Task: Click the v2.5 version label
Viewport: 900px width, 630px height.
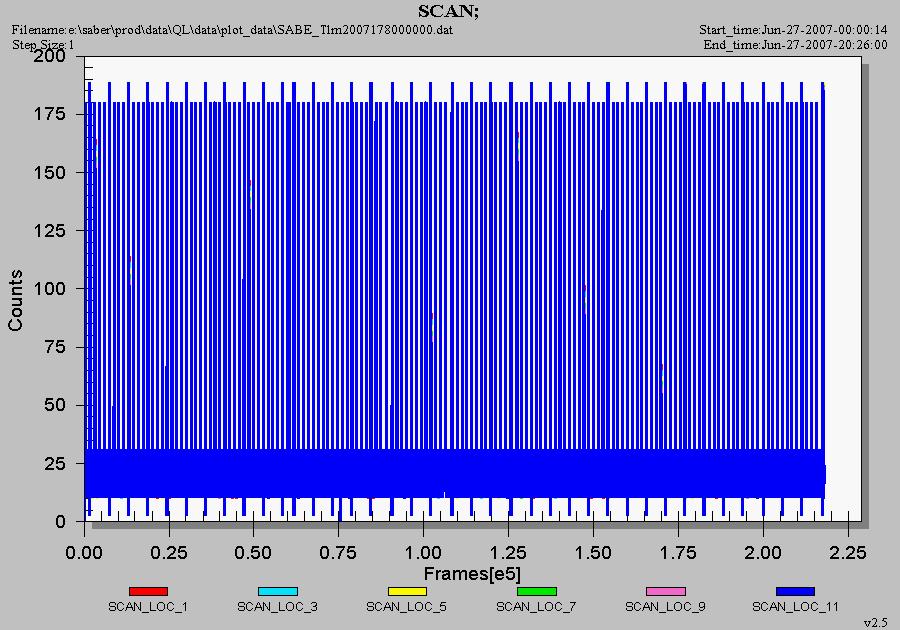Action: point(875,622)
